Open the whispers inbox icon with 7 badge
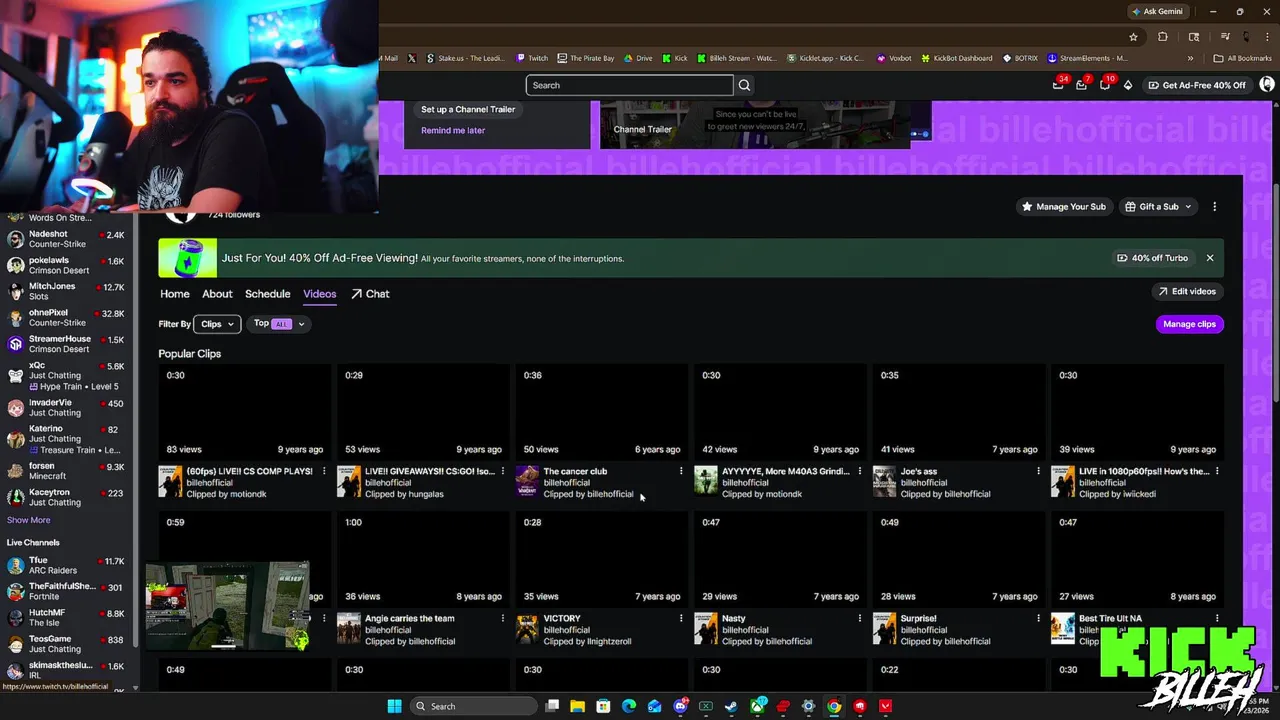Screen dimensions: 1280x720 pyautogui.click(x=1082, y=85)
